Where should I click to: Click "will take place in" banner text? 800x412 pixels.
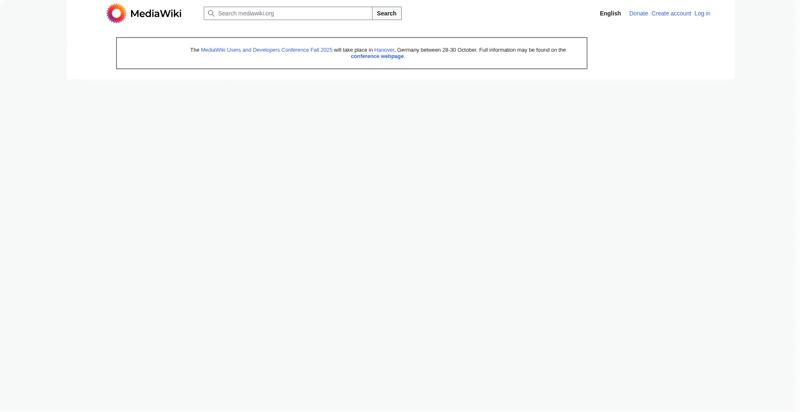(x=353, y=50)
